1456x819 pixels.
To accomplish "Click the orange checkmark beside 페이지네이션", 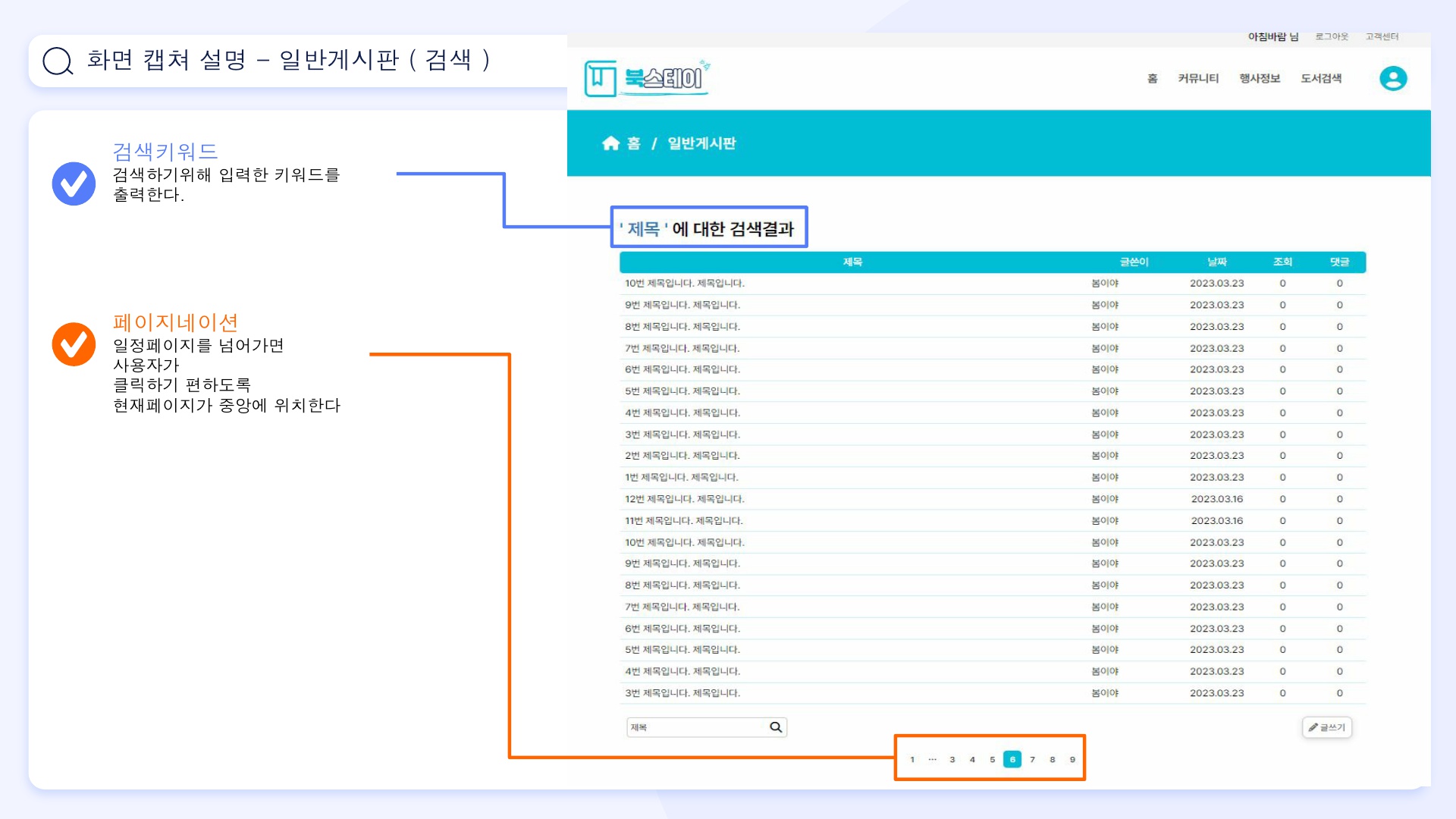I will pyautogui.click(x=74, y=344).
